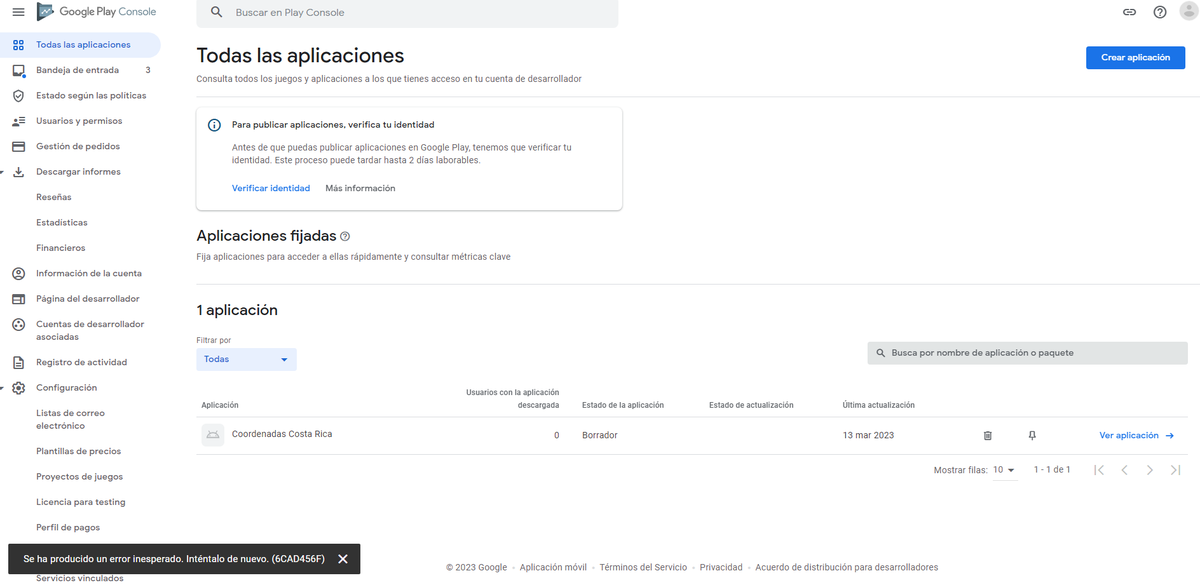Open Bandeja de entrada menu item

coord(80,71)
